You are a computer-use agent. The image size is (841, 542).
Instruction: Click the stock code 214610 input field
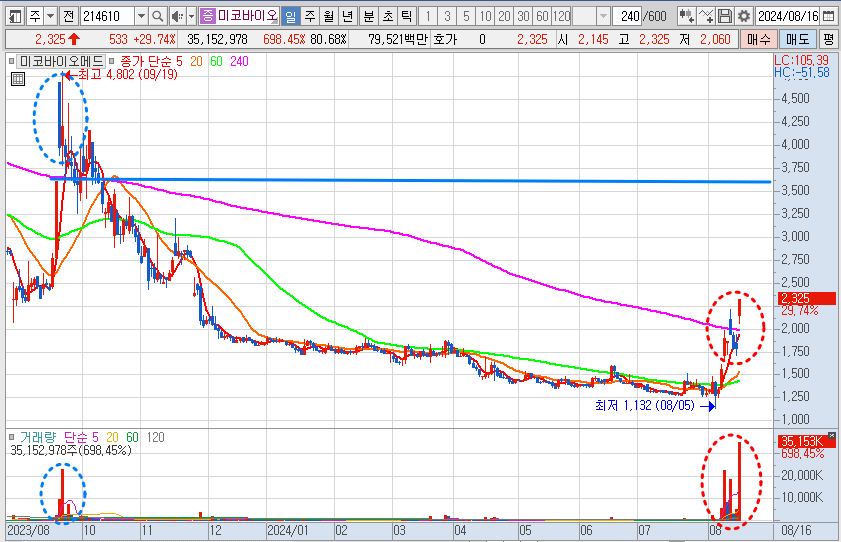(107, 16)
